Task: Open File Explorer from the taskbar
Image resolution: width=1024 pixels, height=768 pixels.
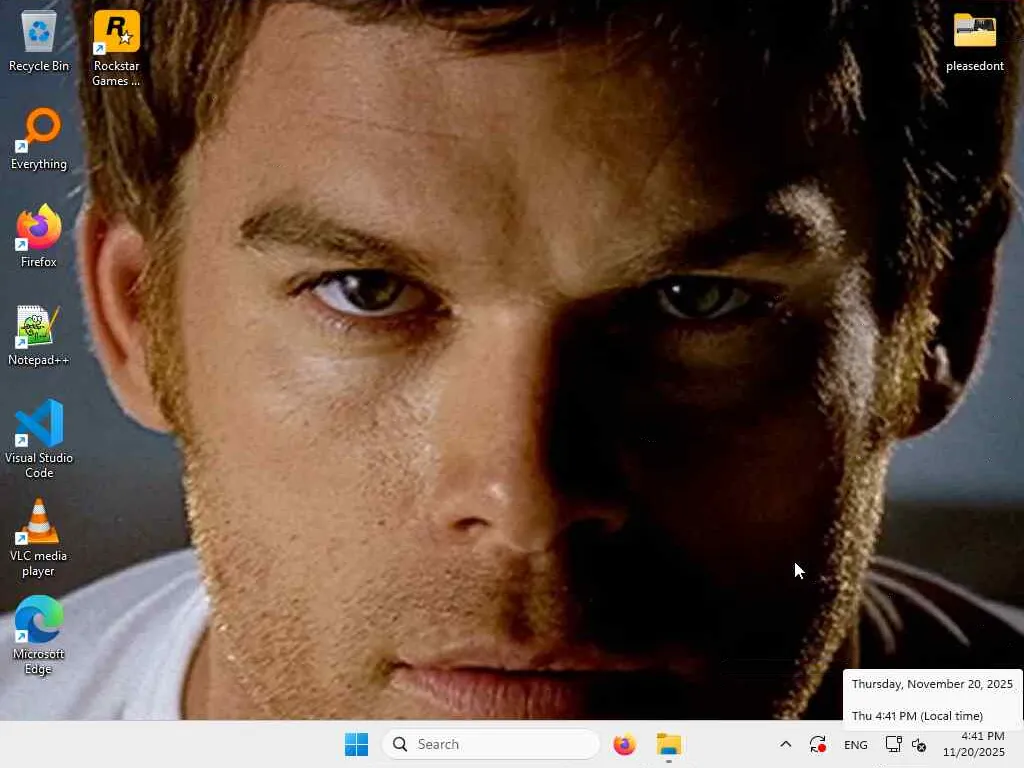Action: pos(669,744)
